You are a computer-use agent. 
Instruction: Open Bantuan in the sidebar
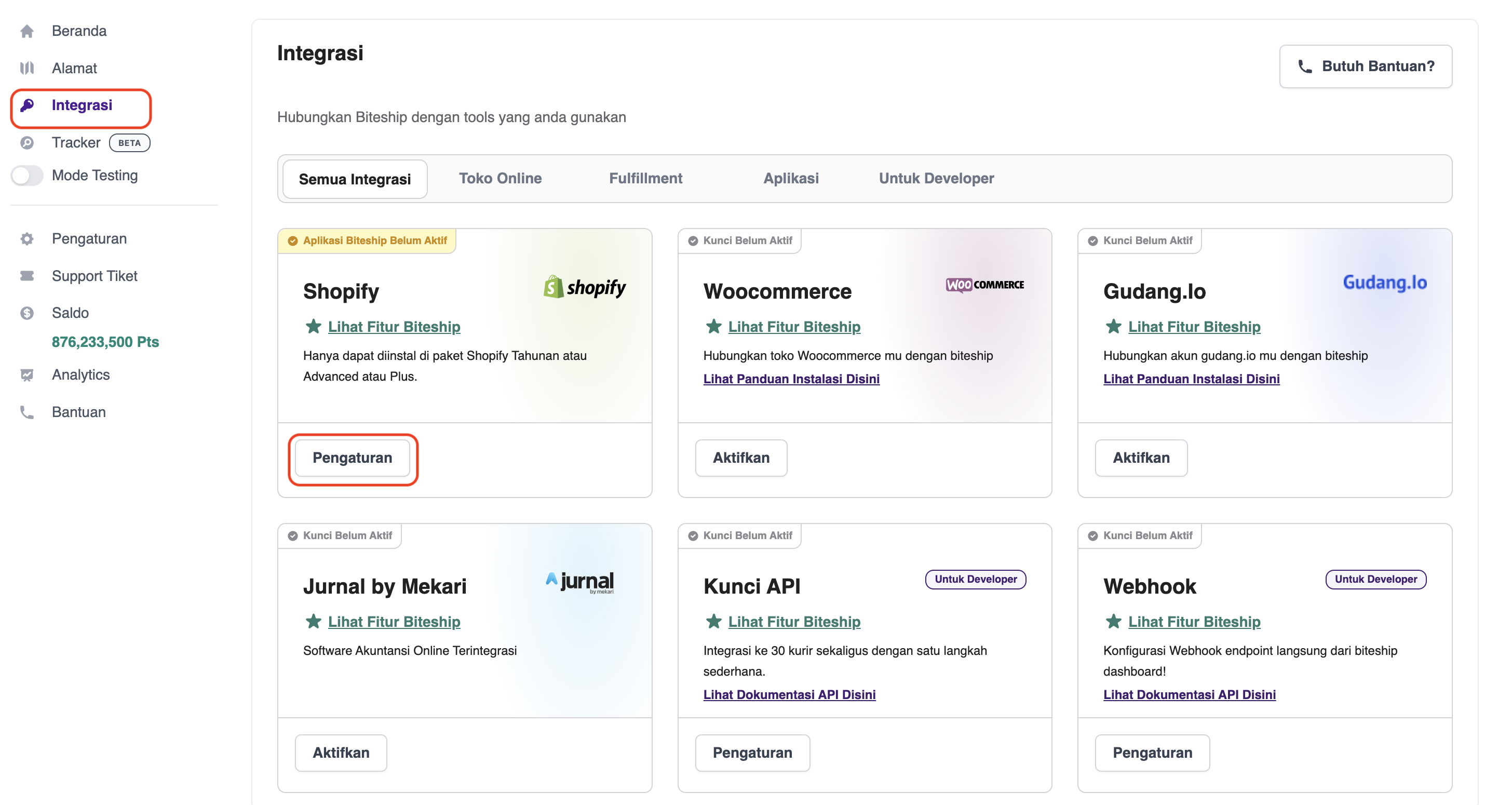coord(78,412)
